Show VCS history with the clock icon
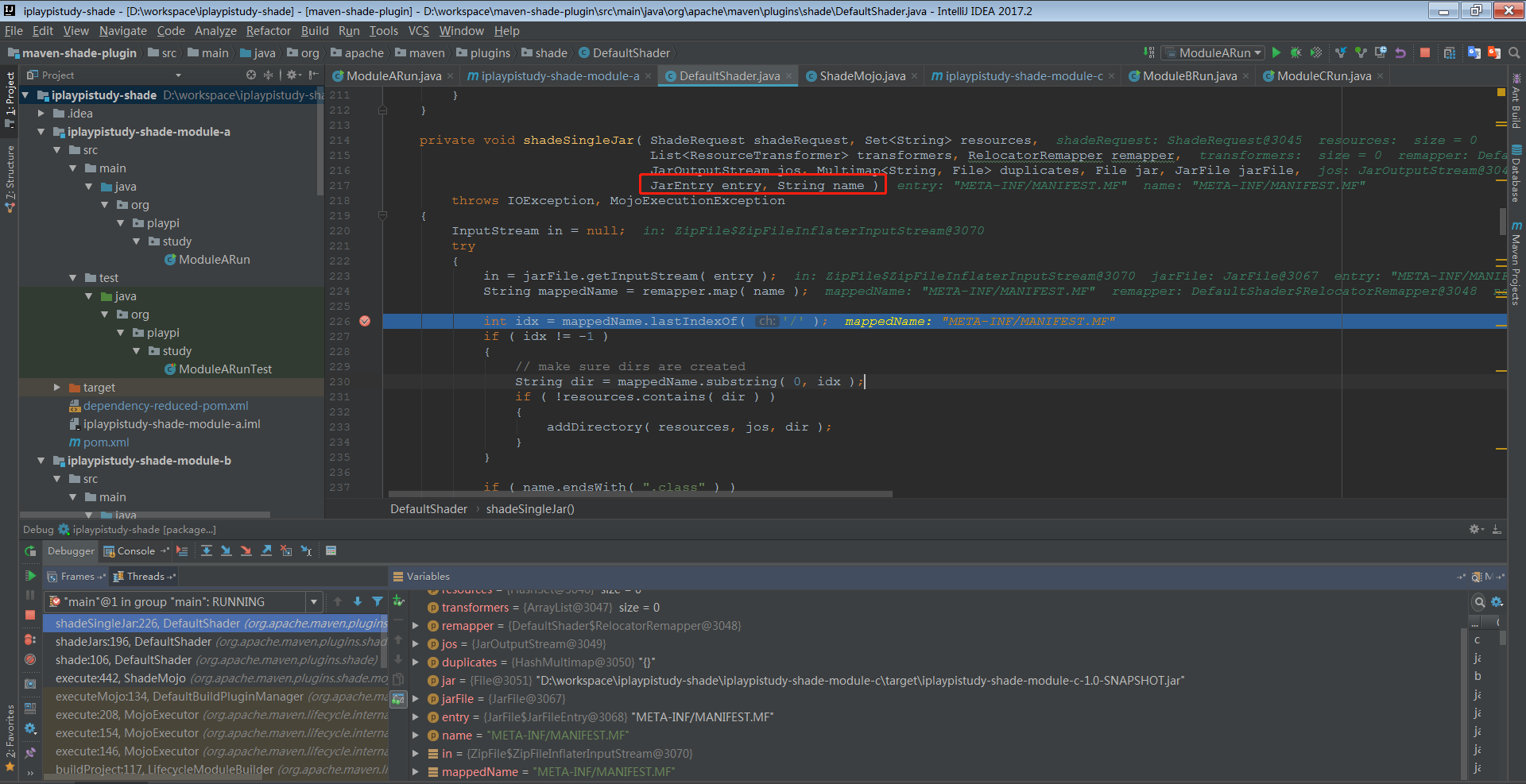Screen dimensions: 1526x784 tap(1381, 52)
